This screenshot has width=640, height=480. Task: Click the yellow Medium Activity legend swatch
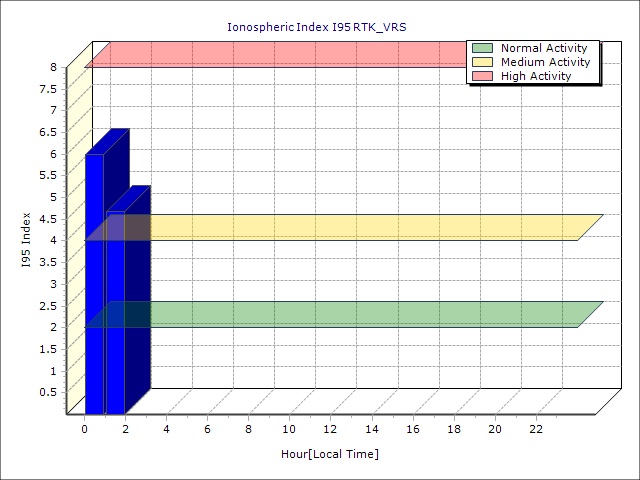[483, 62]
